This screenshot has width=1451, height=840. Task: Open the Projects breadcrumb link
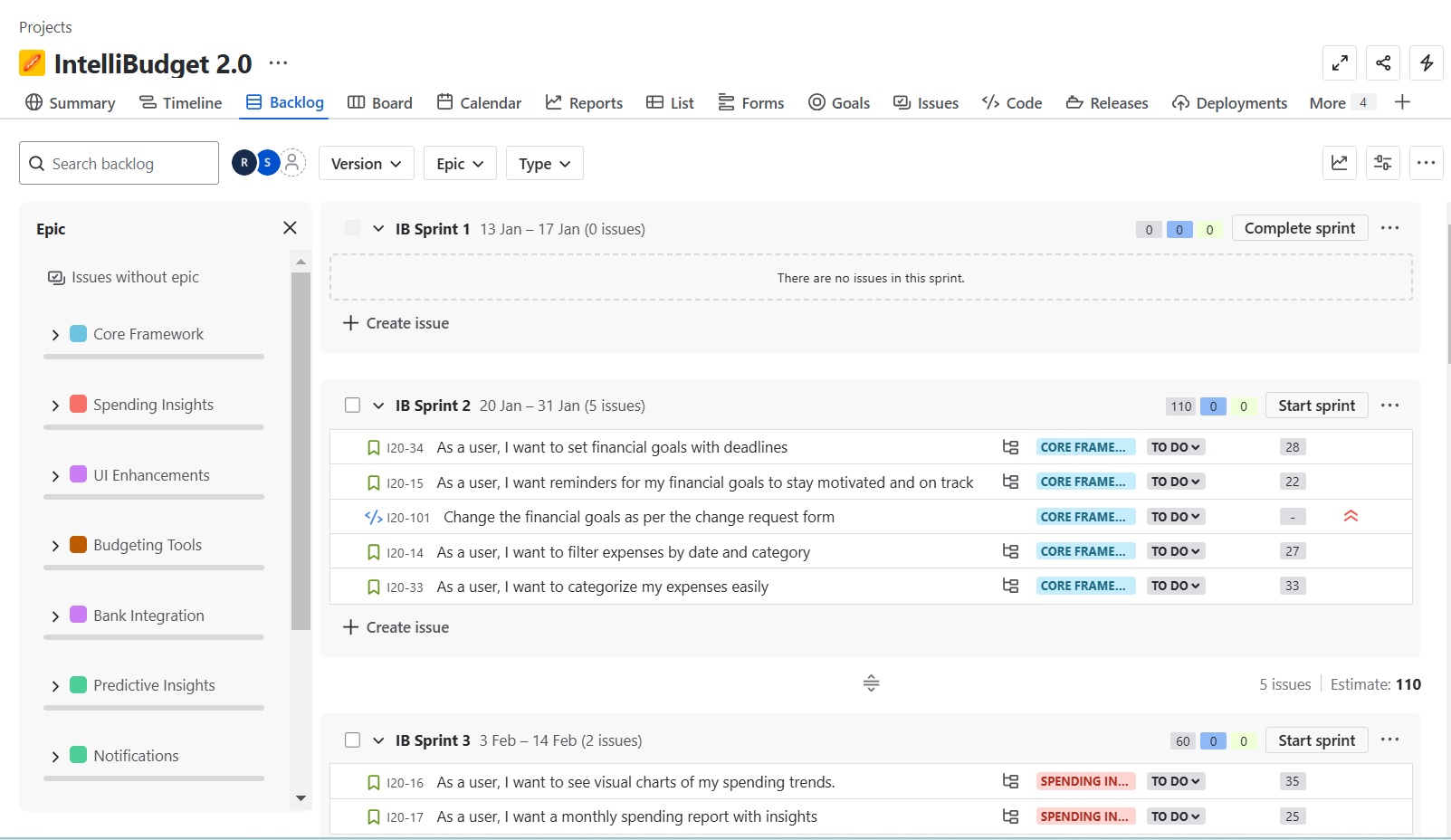click(x=45, y=27)
